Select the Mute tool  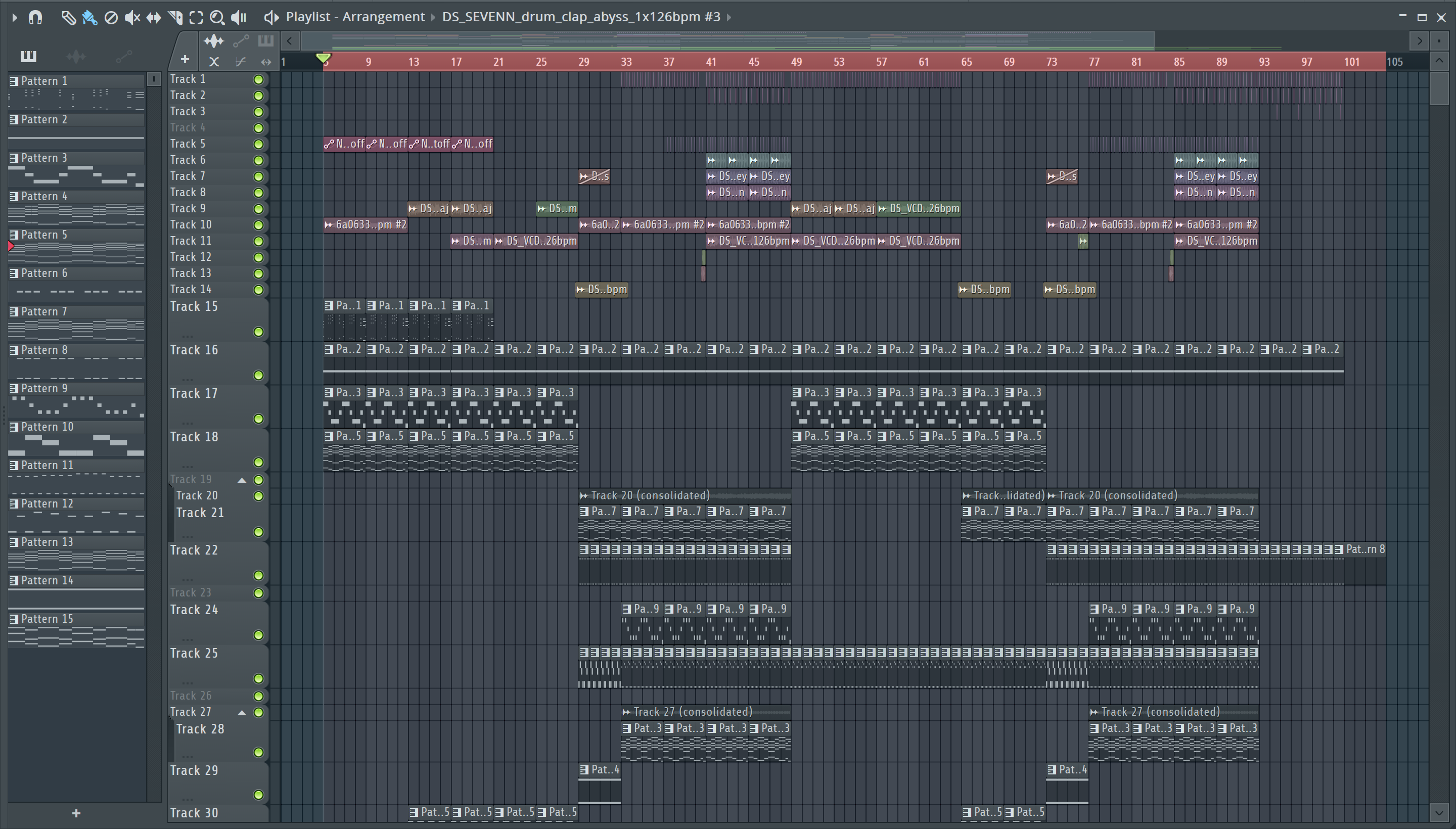tap(132, 18)
